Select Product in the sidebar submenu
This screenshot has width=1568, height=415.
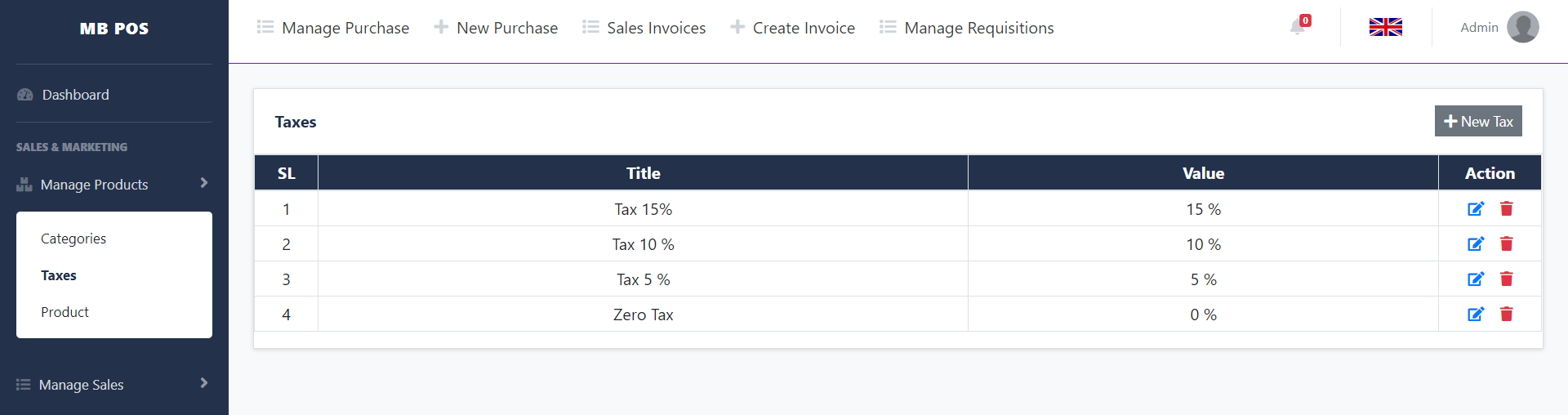[65, 312]
